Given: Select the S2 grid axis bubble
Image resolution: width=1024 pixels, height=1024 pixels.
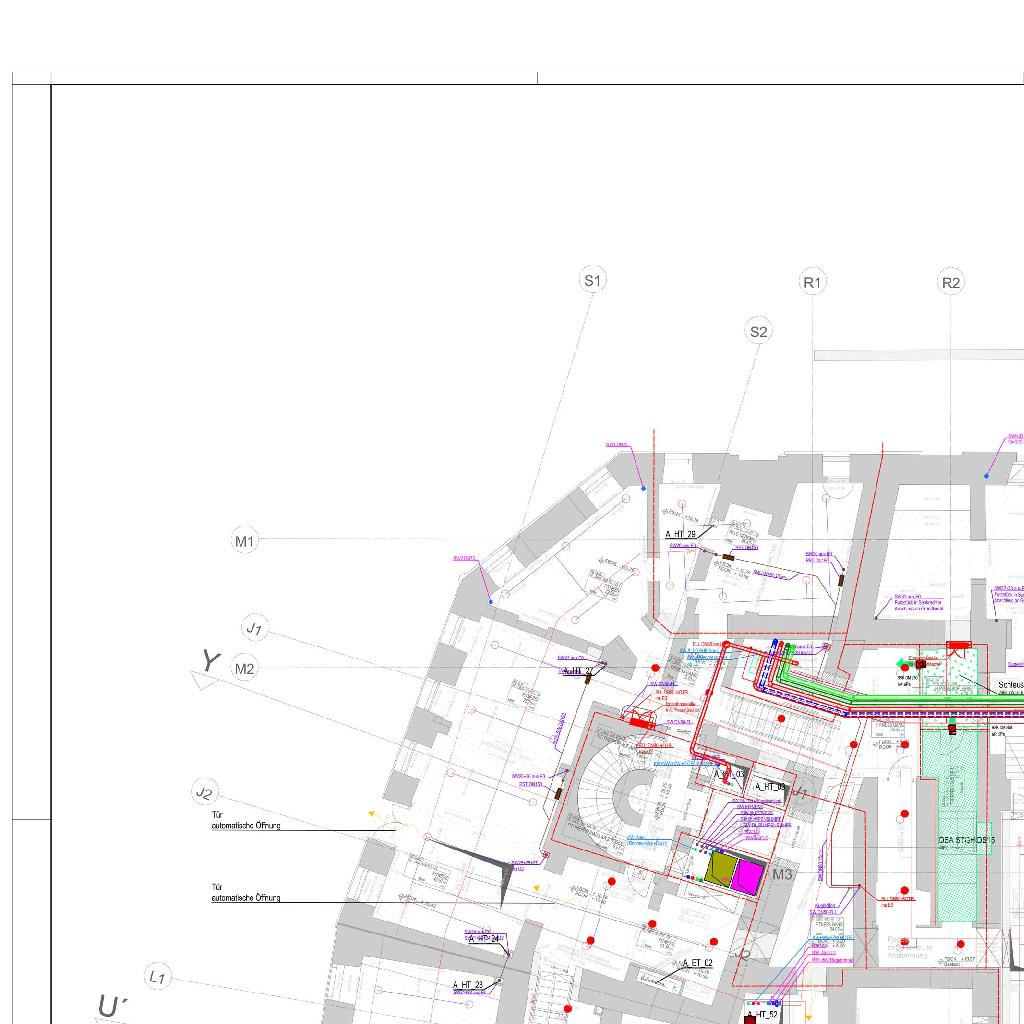Looking at the screenshot, I should [x=759, y=332].
